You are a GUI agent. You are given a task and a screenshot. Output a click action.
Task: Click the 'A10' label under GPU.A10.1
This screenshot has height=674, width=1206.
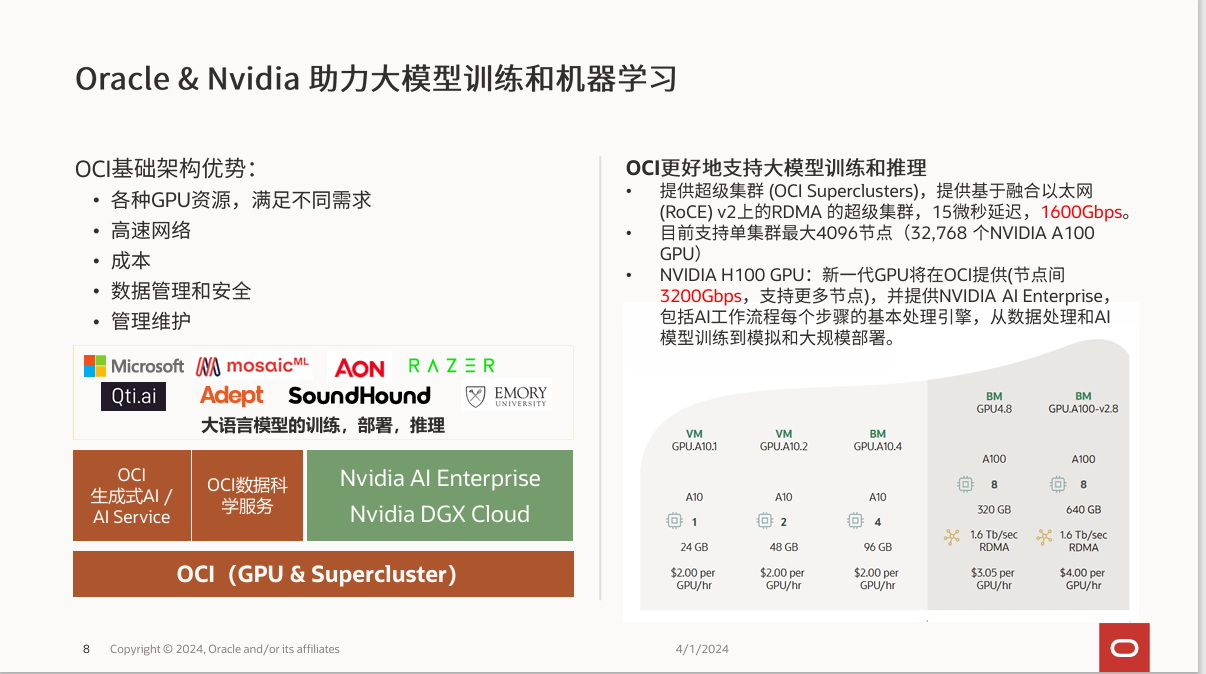pyautogui.click(x=694, y=497)
